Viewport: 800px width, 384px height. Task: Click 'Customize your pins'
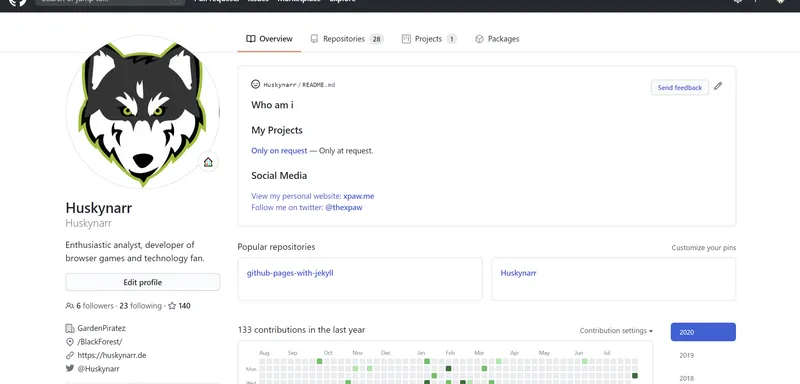coord(704,248)
